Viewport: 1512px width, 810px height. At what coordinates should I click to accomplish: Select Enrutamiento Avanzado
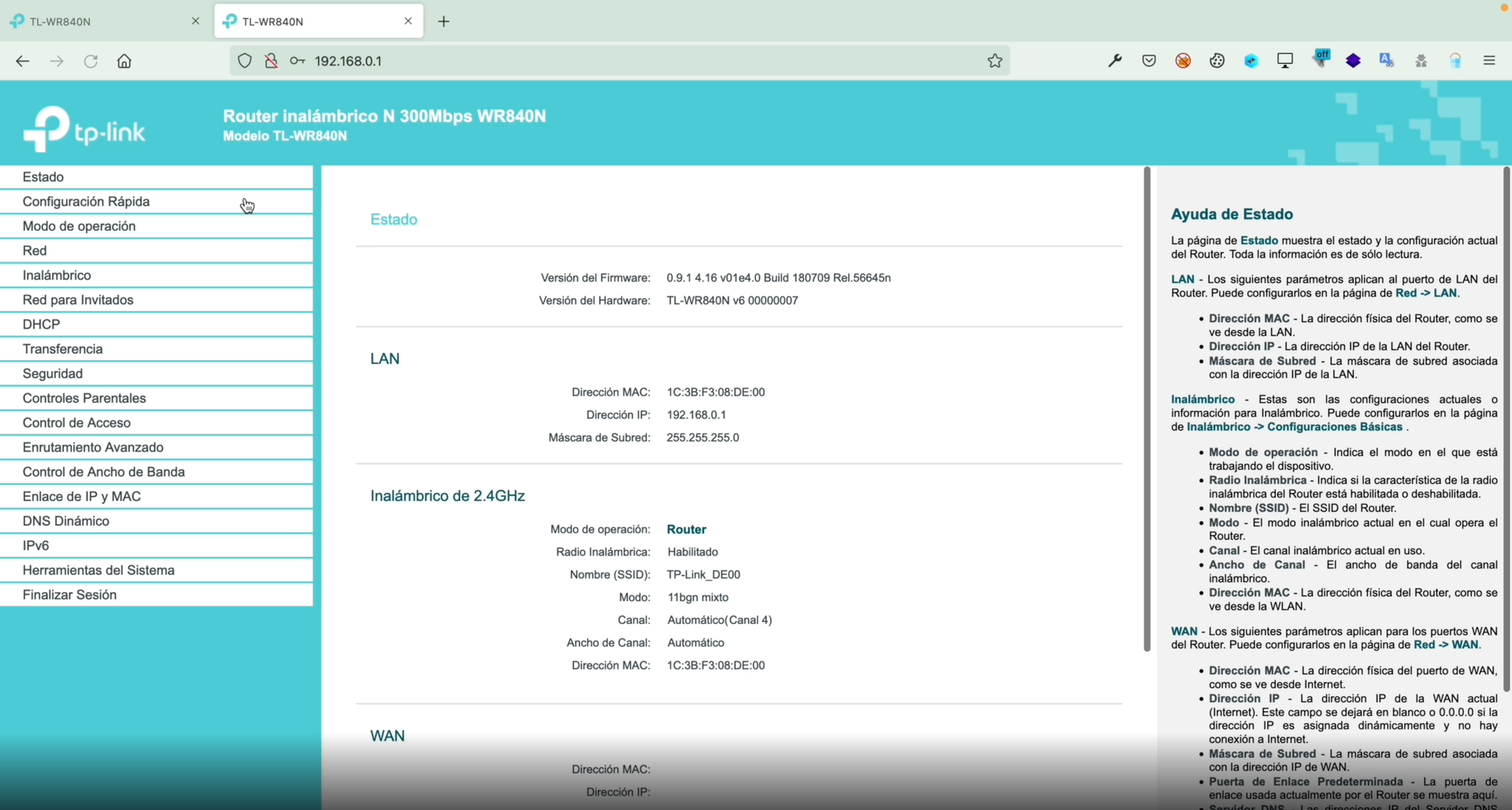[x=156, y=447]
